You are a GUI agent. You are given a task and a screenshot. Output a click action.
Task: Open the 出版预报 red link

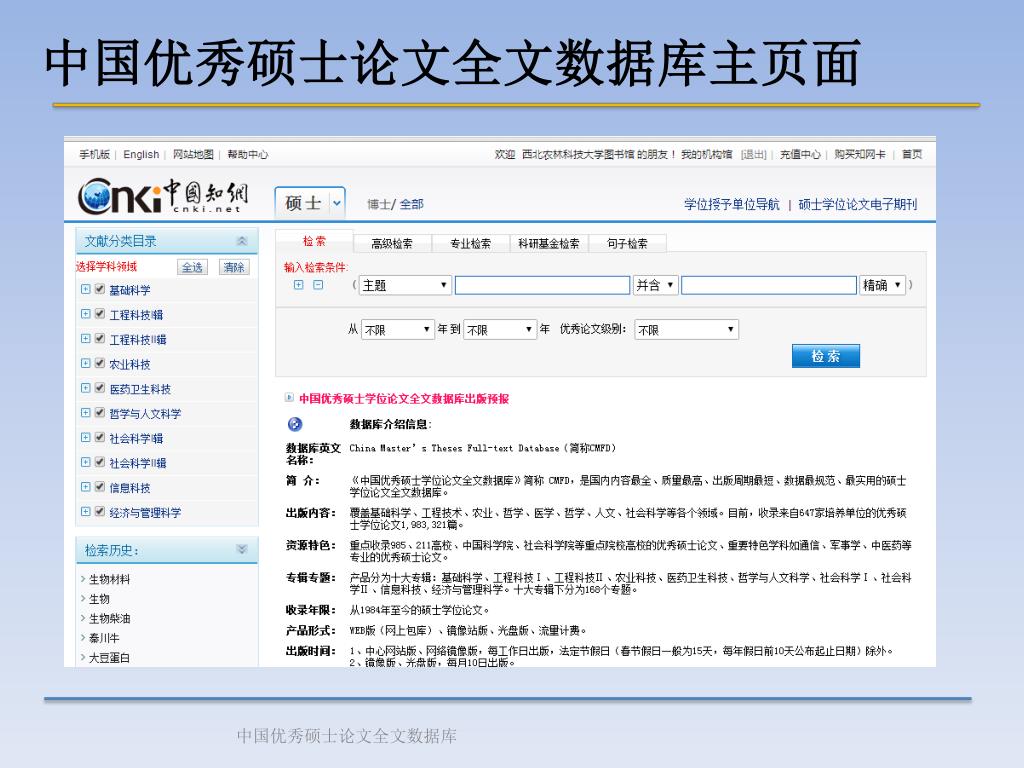[x=404, y=398]
